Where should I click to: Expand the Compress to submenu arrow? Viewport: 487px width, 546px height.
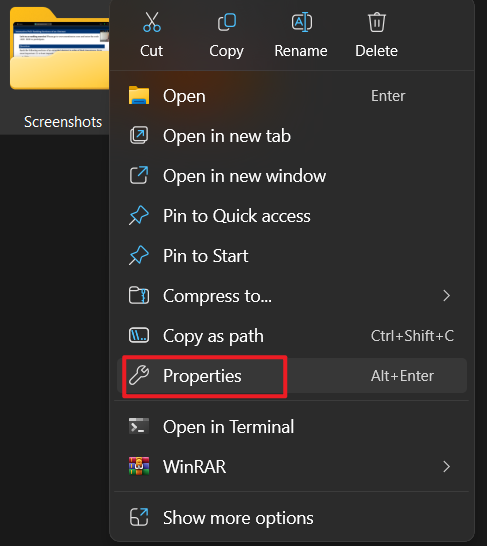coord(447,296)
